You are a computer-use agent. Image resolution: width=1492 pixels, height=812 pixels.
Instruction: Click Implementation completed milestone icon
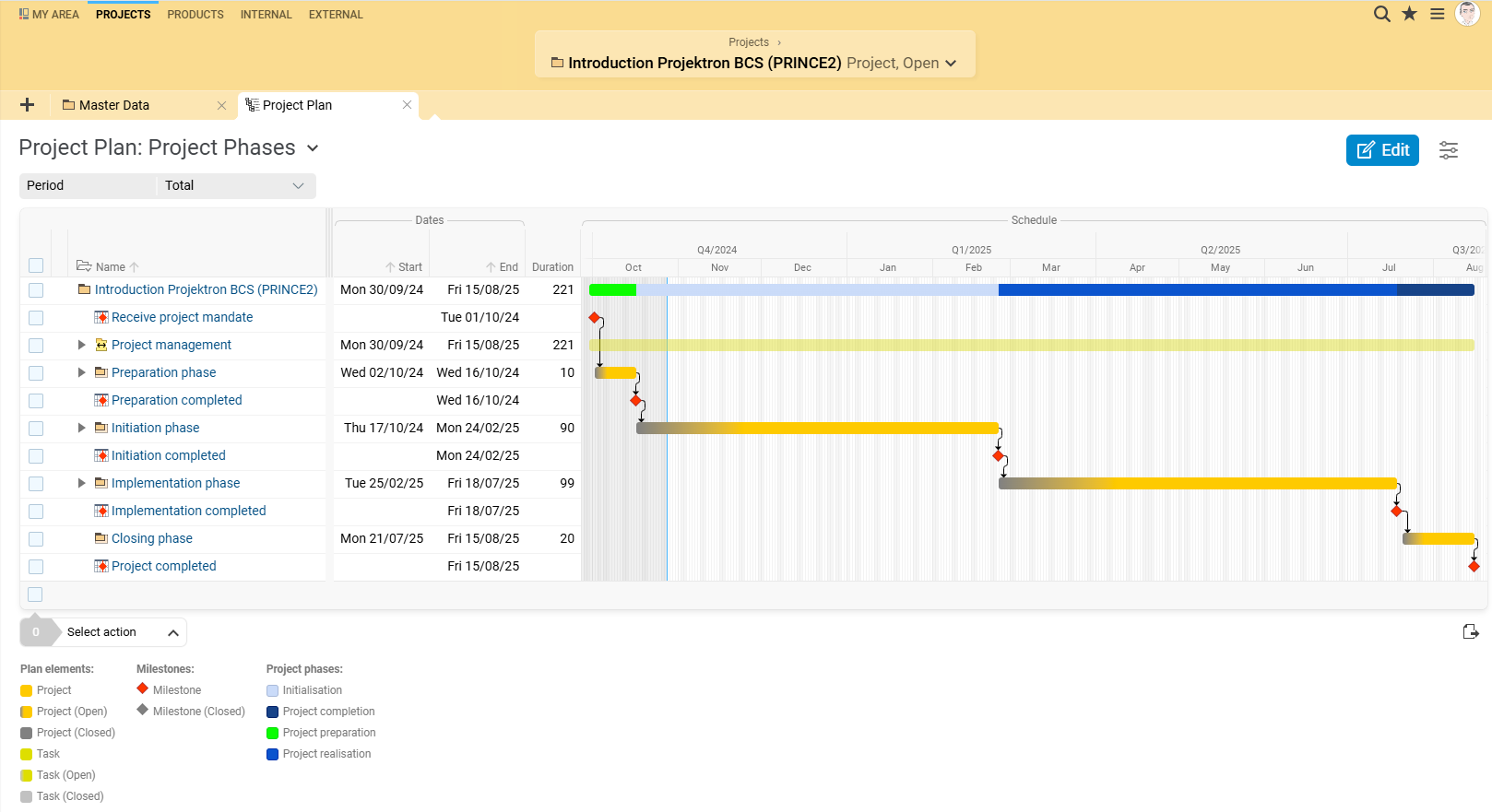coord(101,511)
